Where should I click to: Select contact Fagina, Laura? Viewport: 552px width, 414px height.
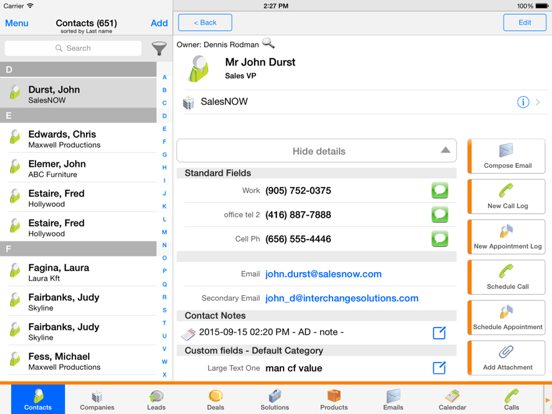coord(78,271)
